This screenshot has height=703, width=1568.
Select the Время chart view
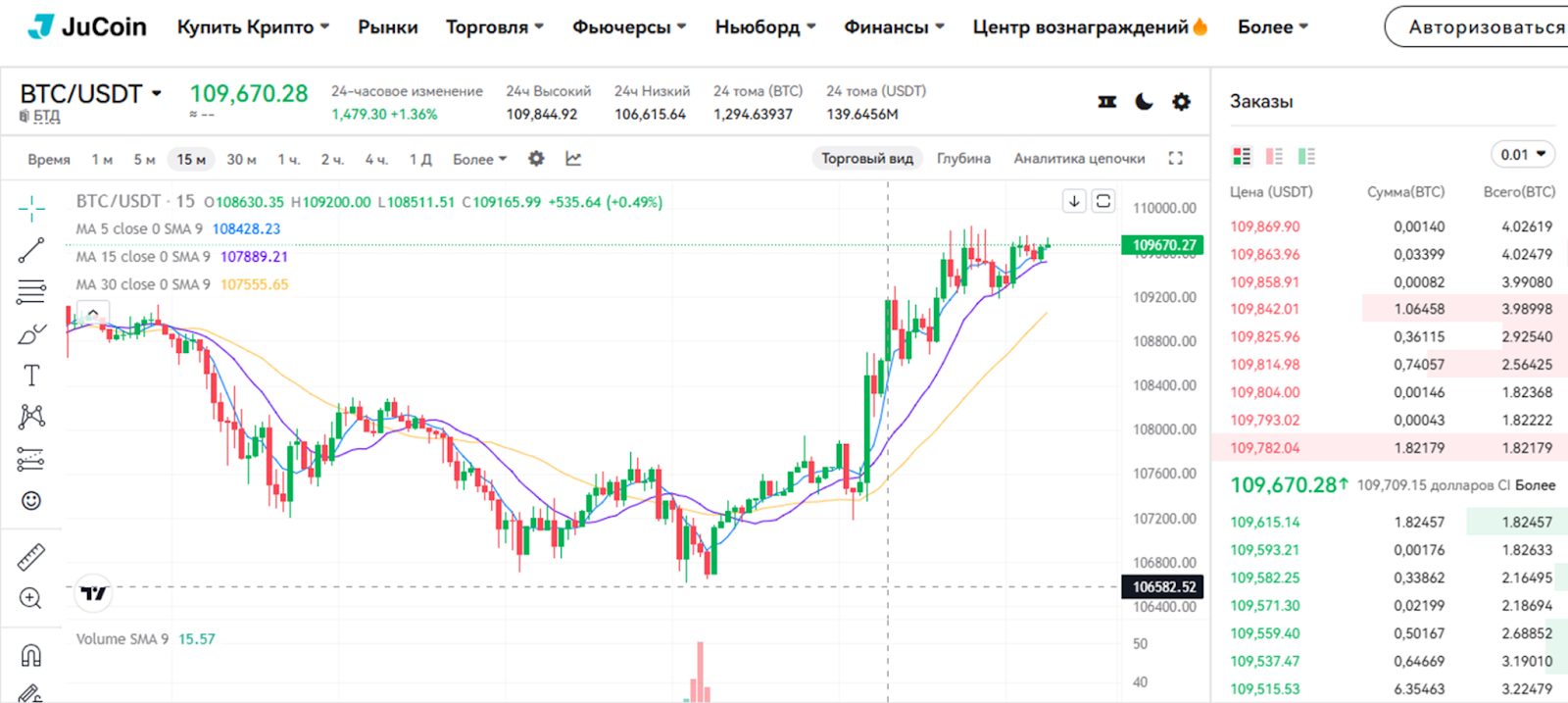(49, 159)
